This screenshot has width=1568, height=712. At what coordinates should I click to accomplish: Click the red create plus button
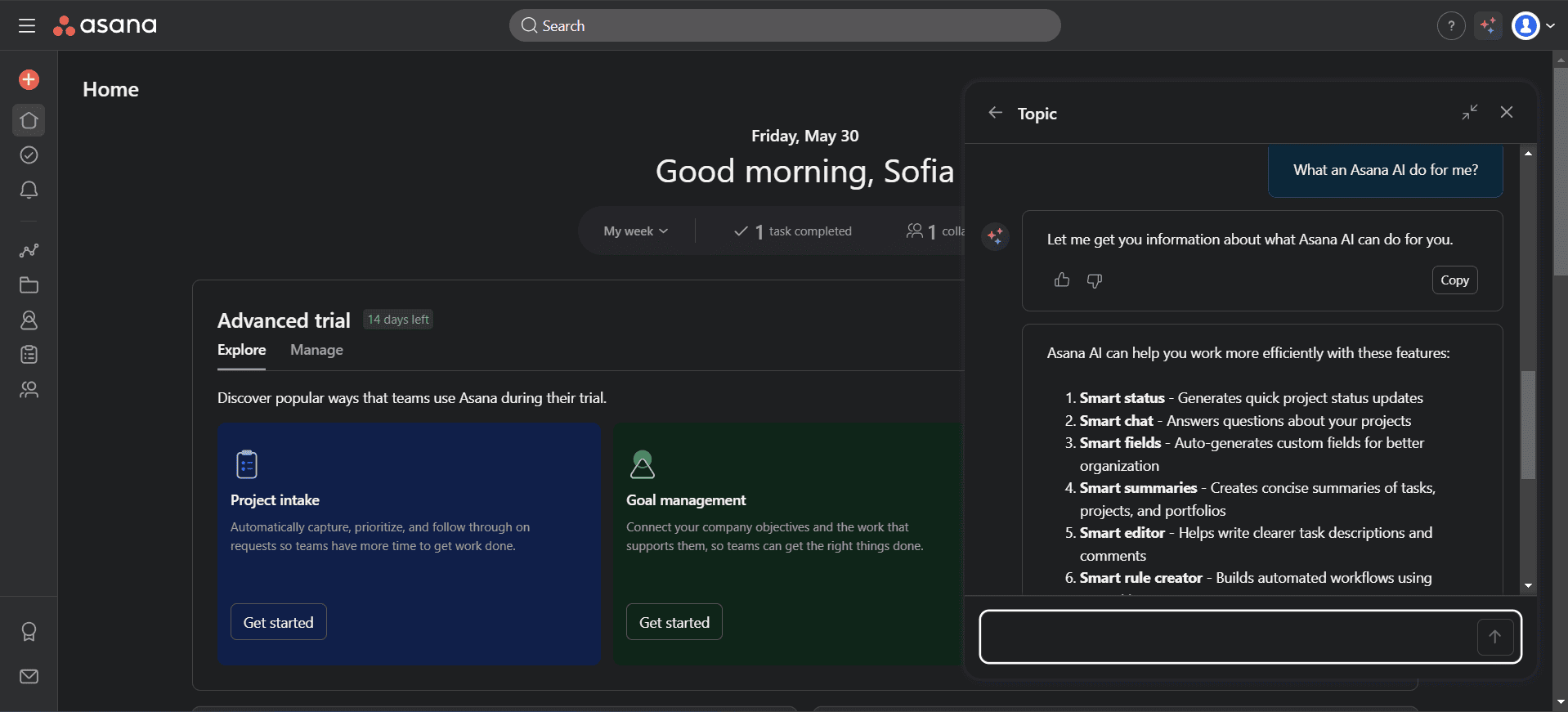click(x=29, y=79)
